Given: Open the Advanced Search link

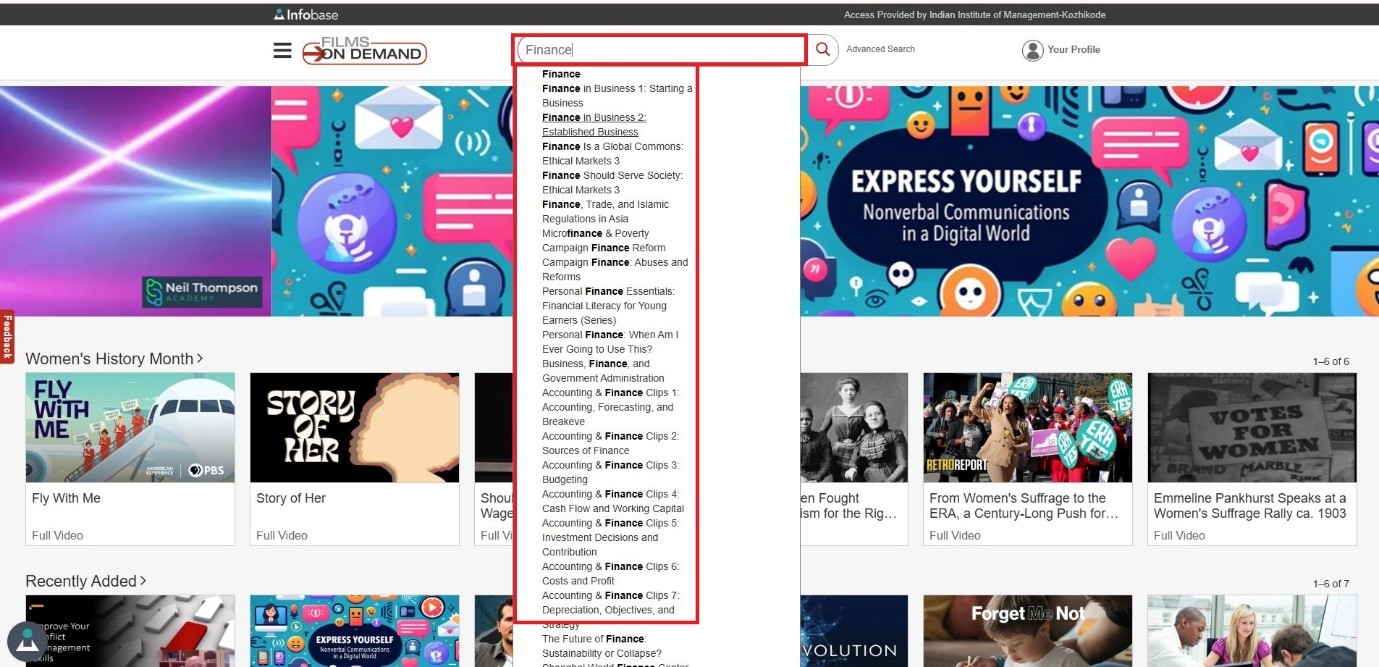Looking at the screenshot, I should click(x=880, y=49).
